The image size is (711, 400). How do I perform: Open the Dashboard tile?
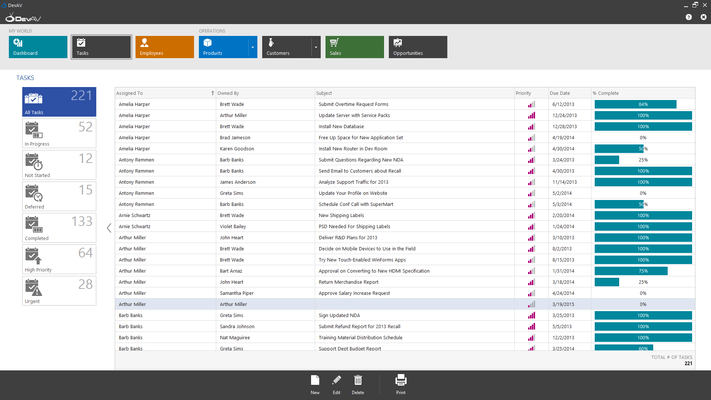click(38, 47)
